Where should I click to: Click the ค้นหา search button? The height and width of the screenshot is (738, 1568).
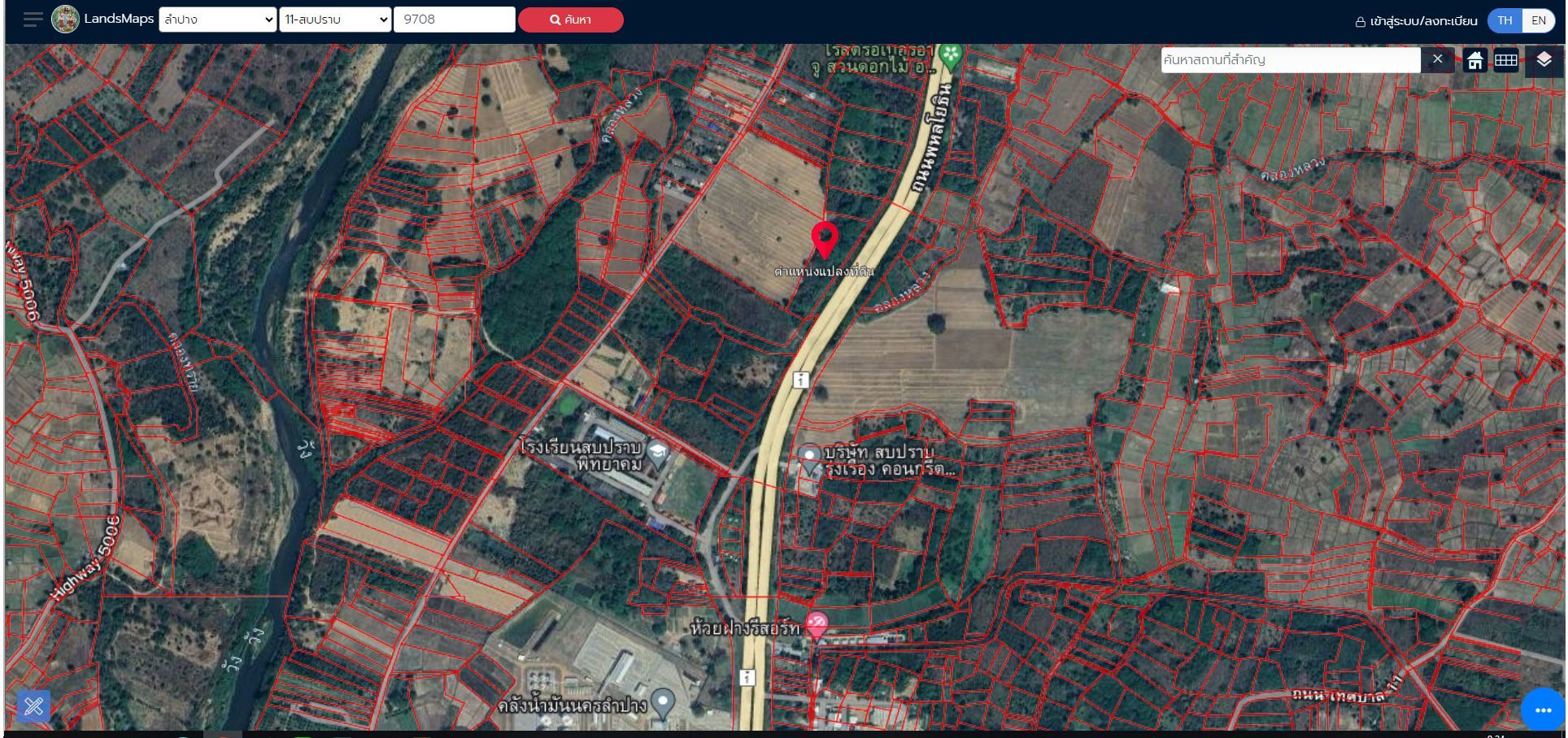pos(571,20)
